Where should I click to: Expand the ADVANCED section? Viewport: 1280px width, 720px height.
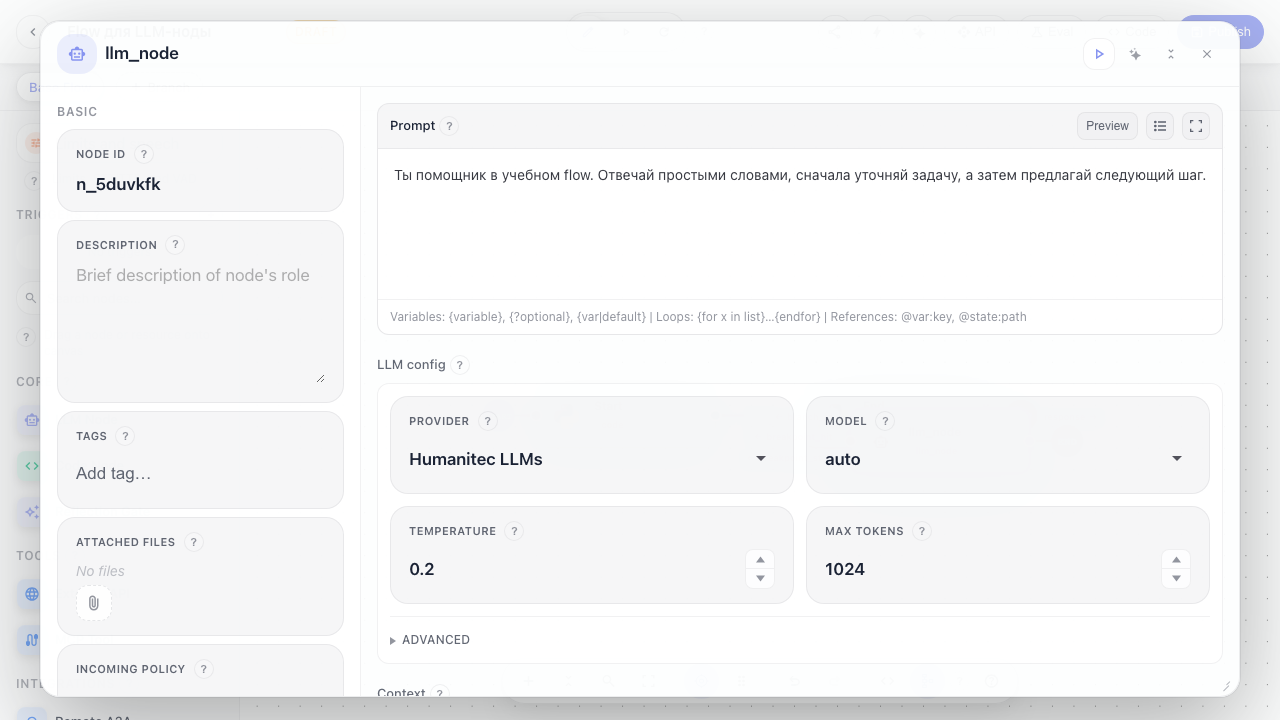[x=430, y=640]
